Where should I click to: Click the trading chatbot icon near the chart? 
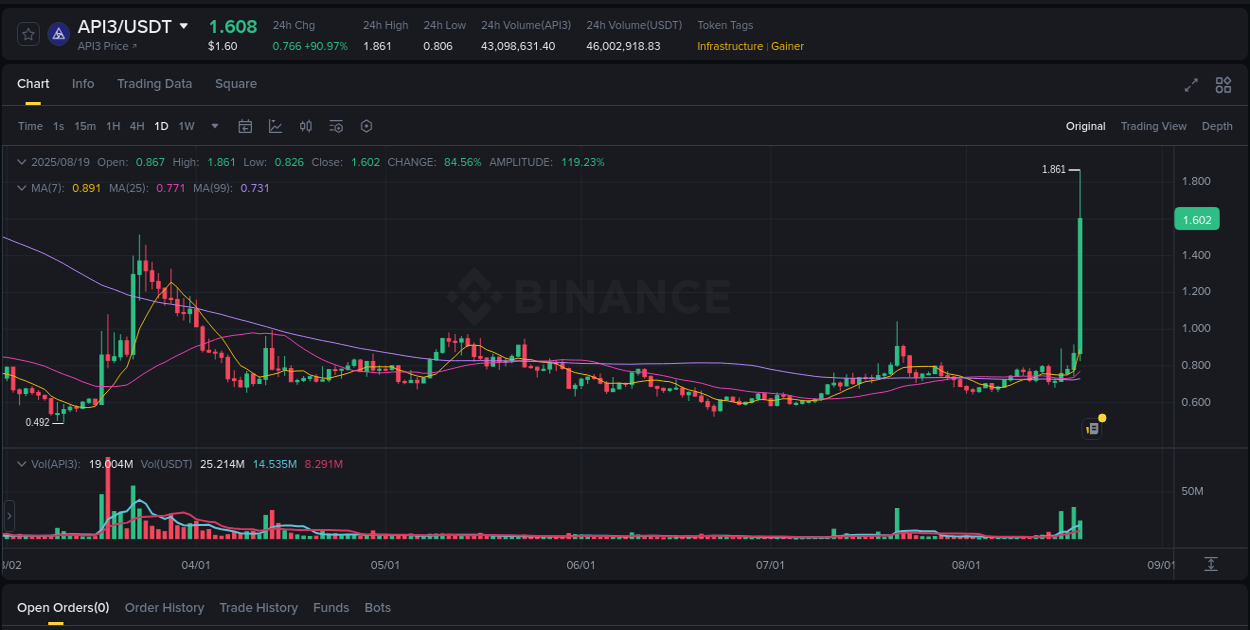[x=1091, y=428]
